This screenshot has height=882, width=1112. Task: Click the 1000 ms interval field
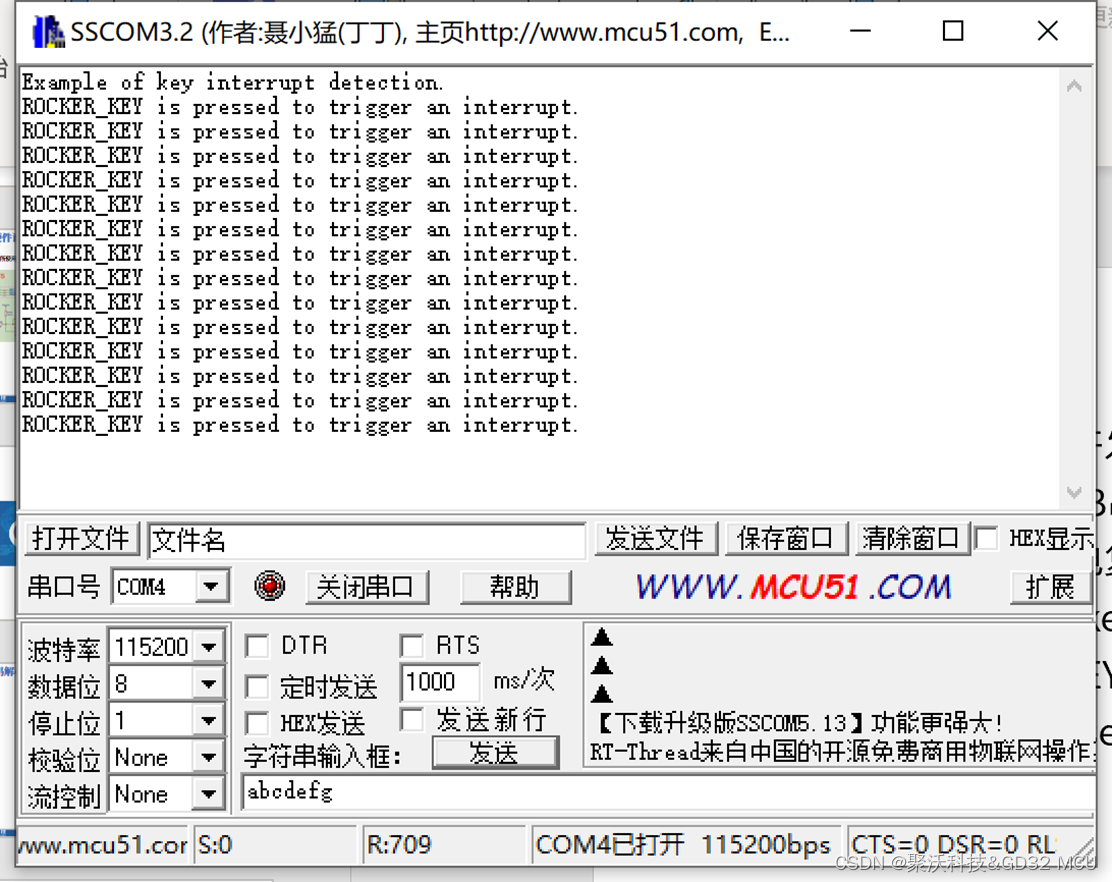(x=440, y=681)
